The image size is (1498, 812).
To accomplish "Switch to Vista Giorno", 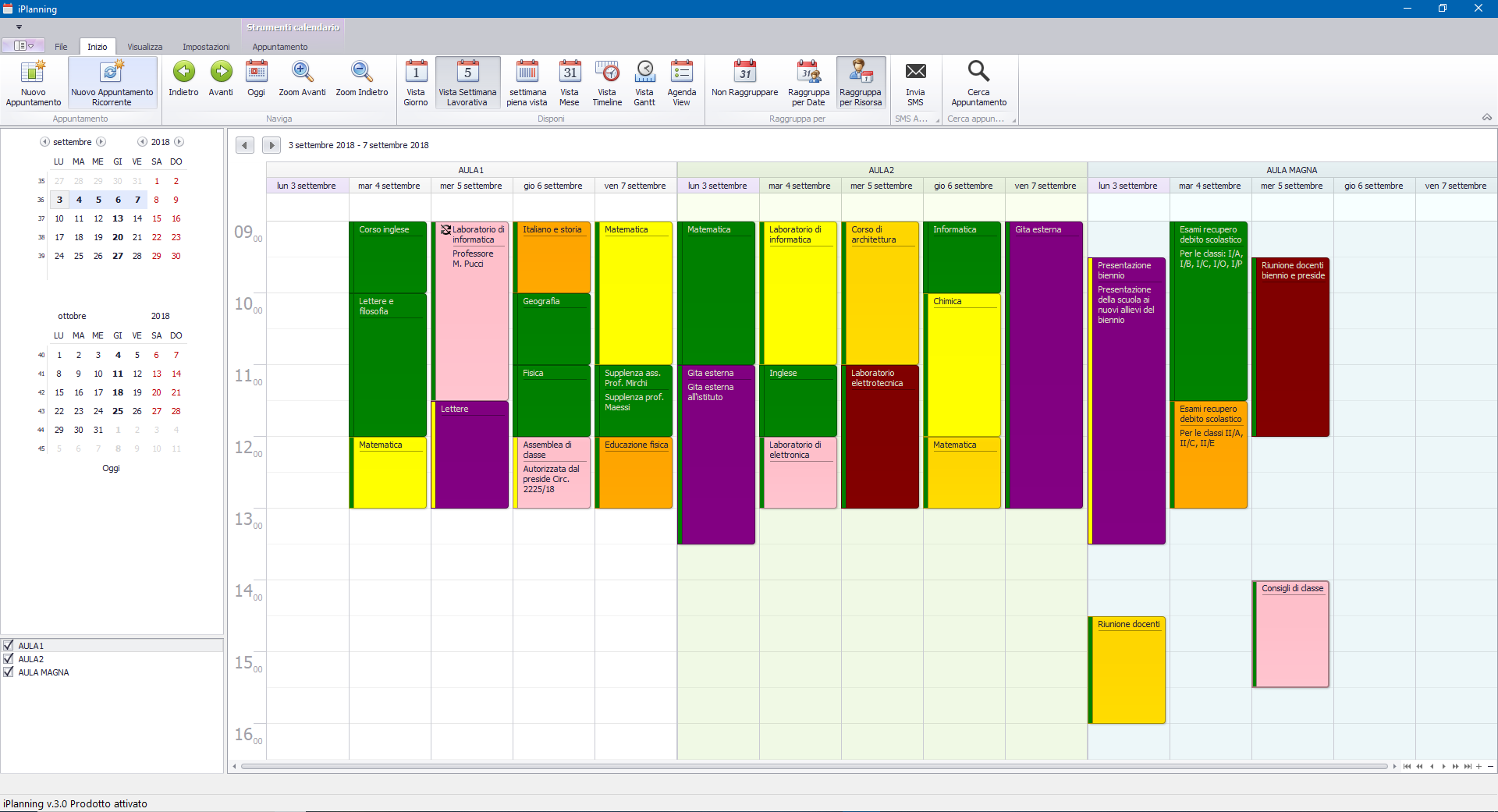I will click(x=416, y=83).
